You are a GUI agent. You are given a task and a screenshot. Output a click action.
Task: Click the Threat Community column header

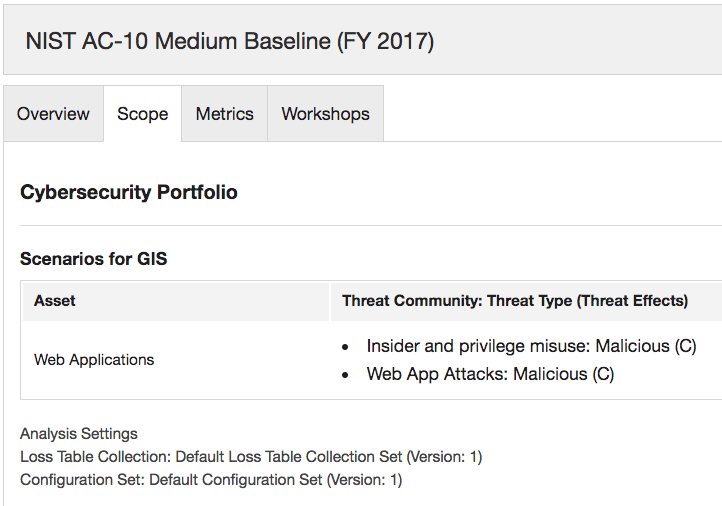click(515, 301)
